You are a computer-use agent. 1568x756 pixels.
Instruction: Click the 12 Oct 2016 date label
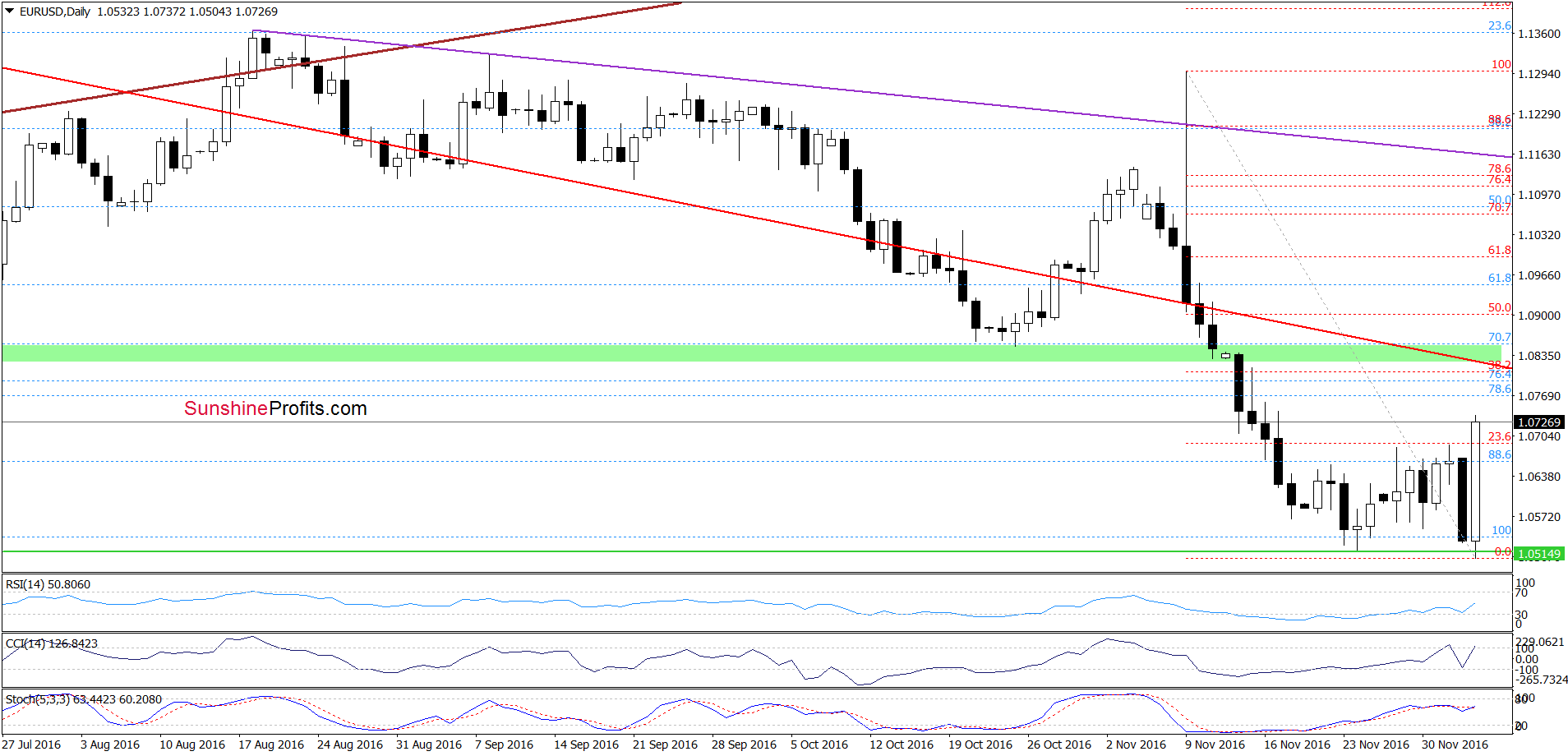coord(902,744)
